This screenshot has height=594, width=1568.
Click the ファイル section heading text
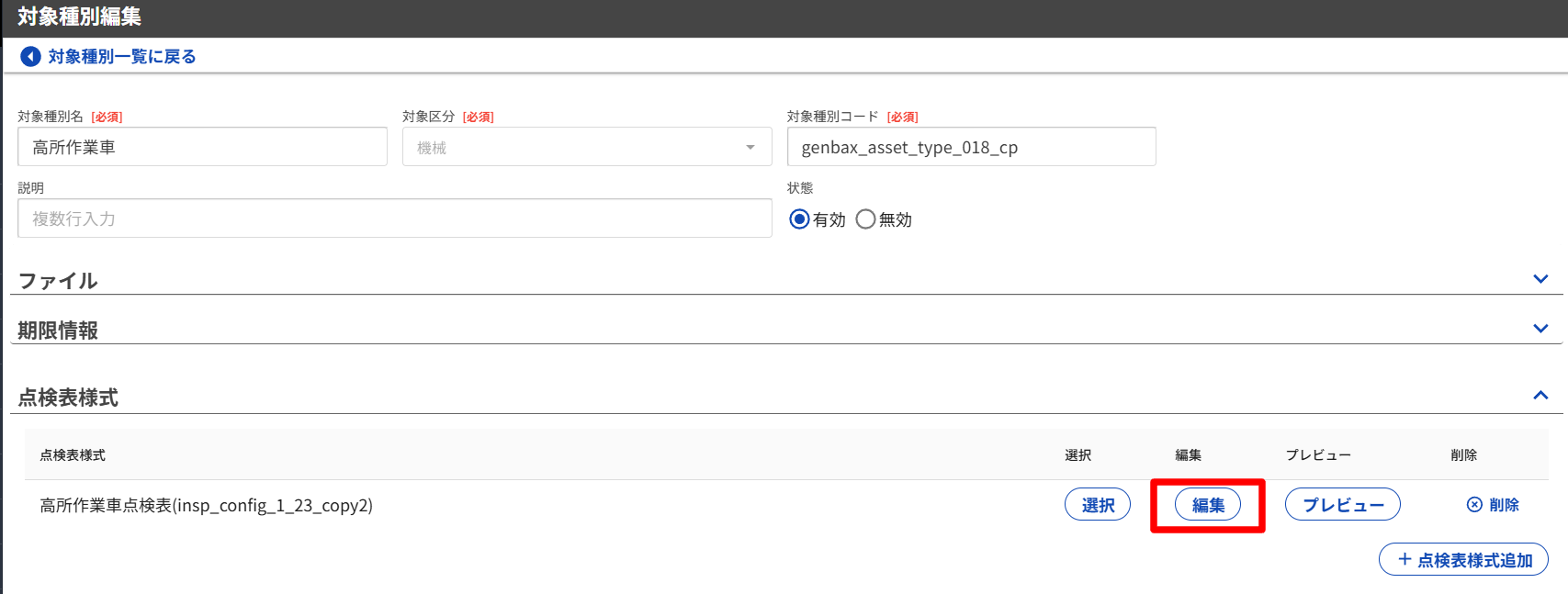[x=58, y=281]
